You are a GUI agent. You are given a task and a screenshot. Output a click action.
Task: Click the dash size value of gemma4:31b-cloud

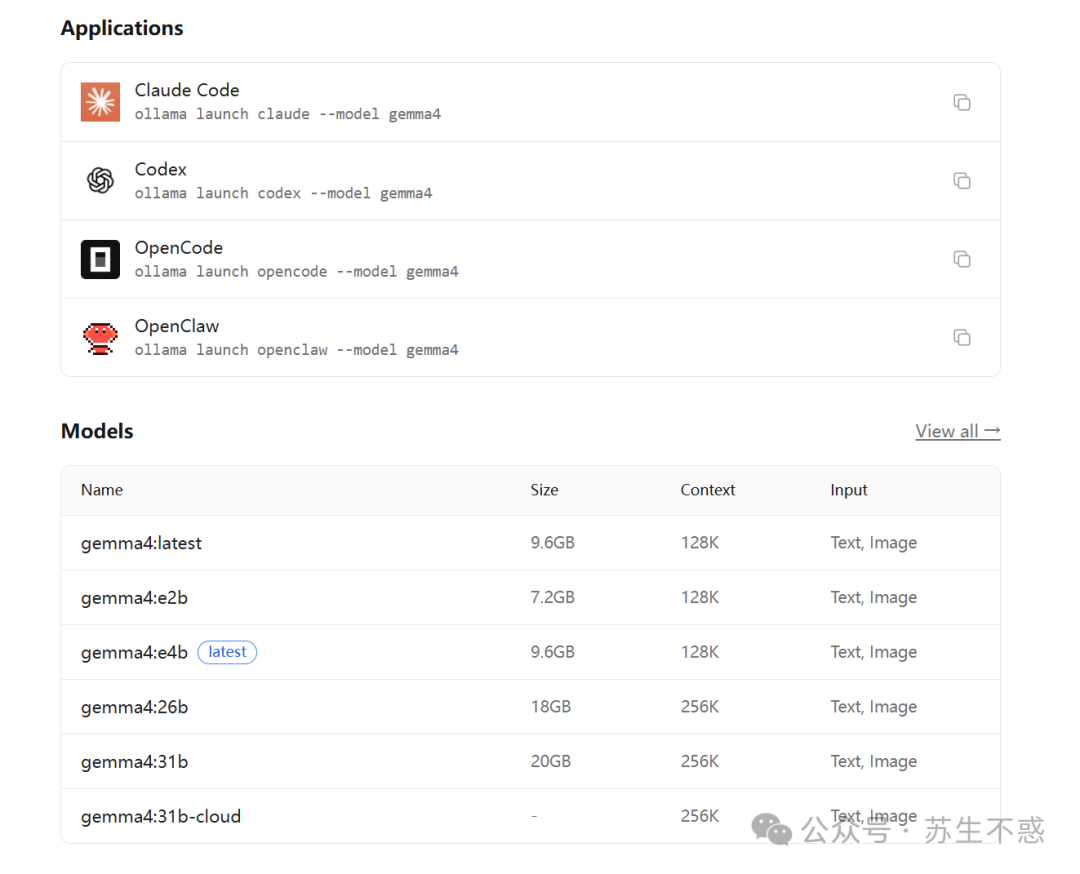pyautogui.click(x=534, y=816)
